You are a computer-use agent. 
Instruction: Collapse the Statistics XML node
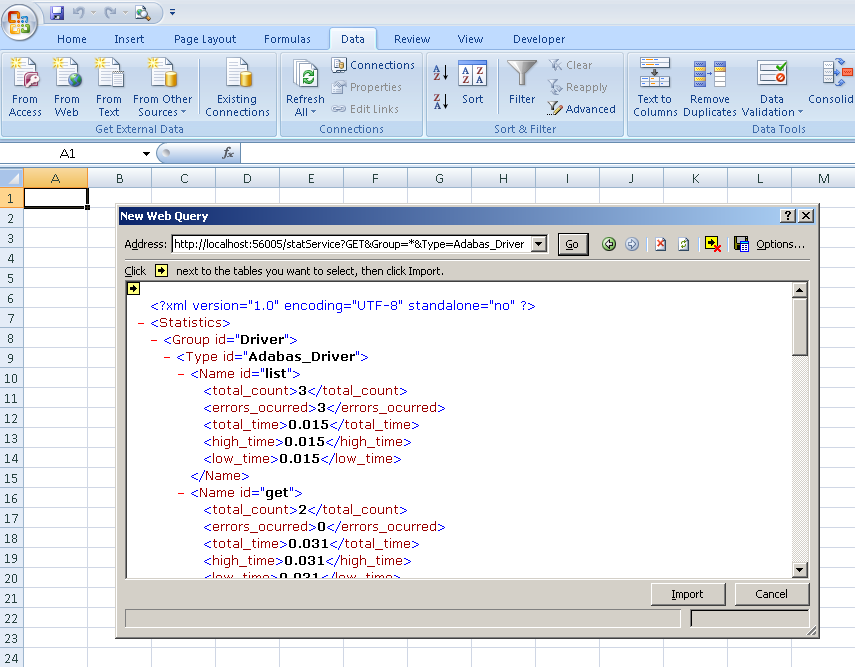(x=141, y=323)
